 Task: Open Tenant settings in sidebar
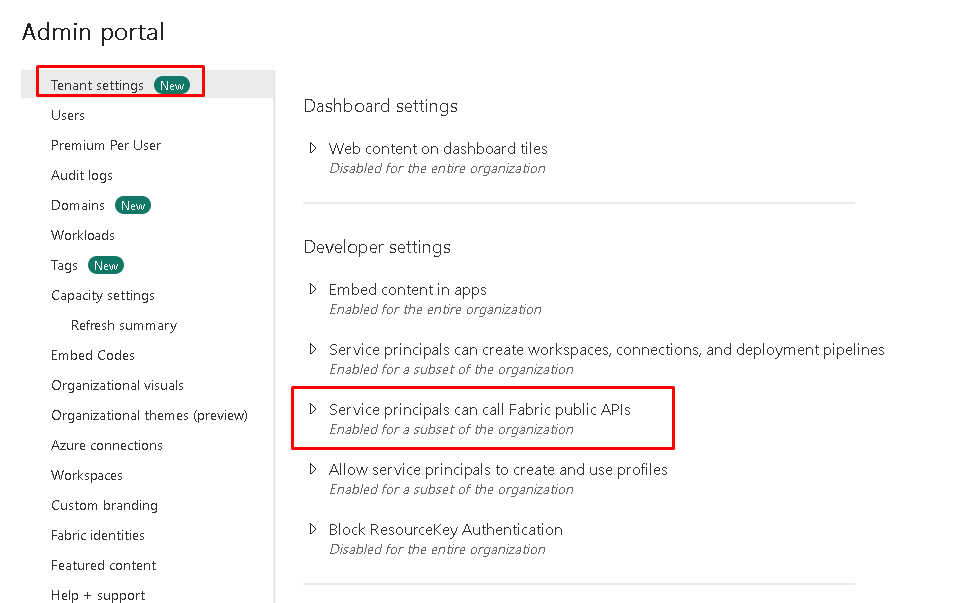click(98, 85)
